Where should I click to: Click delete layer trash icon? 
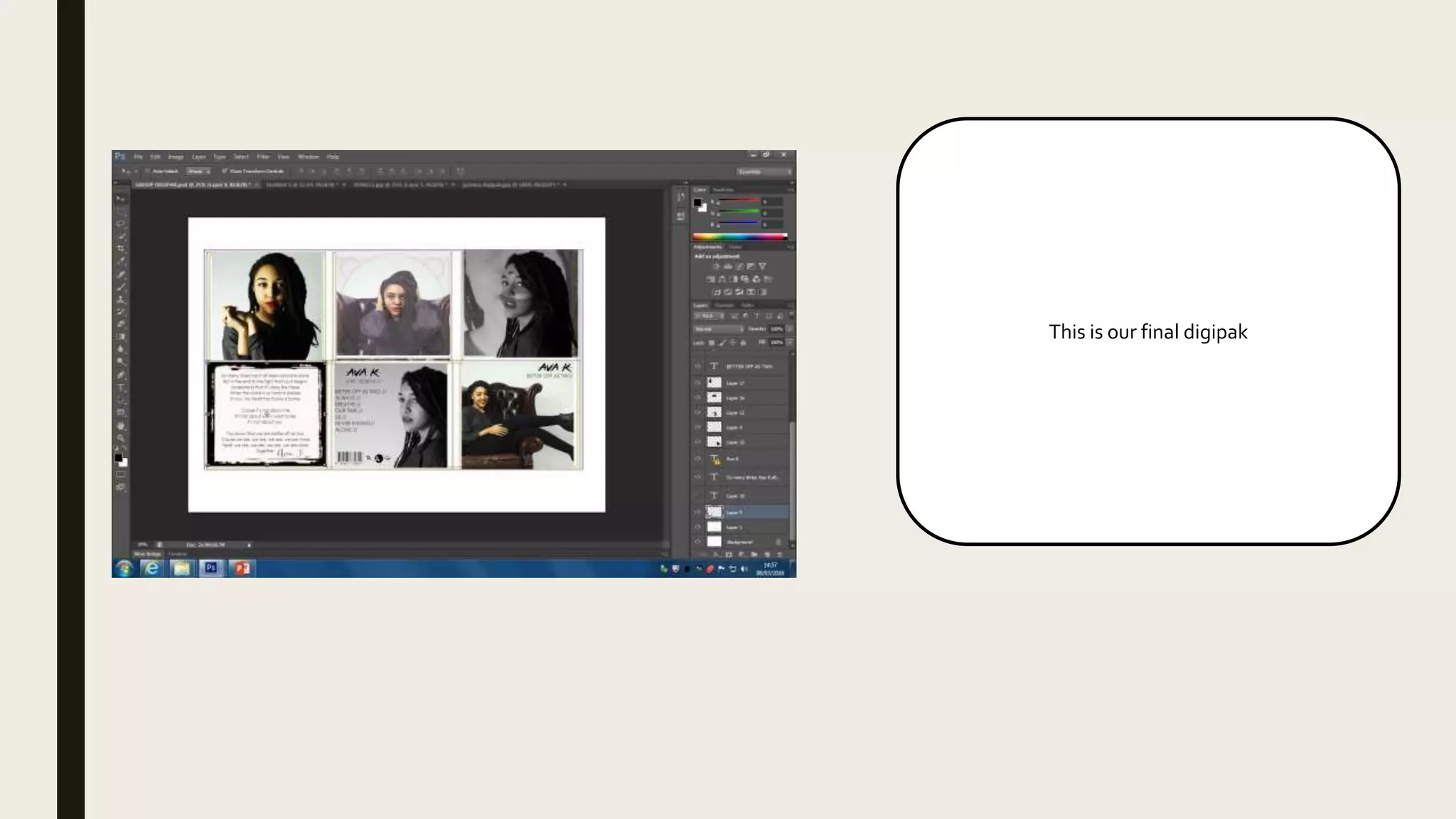780,555
